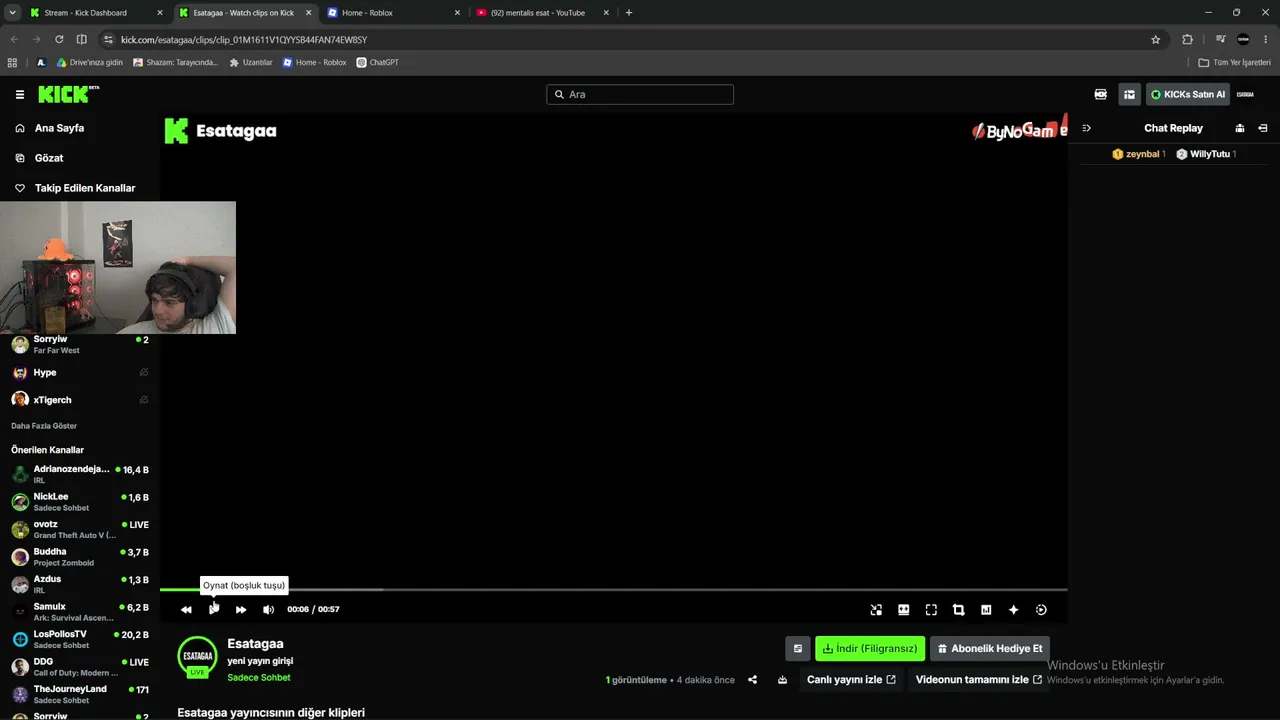Open the xTigerch channel in sidebar

tap(80, 400)
